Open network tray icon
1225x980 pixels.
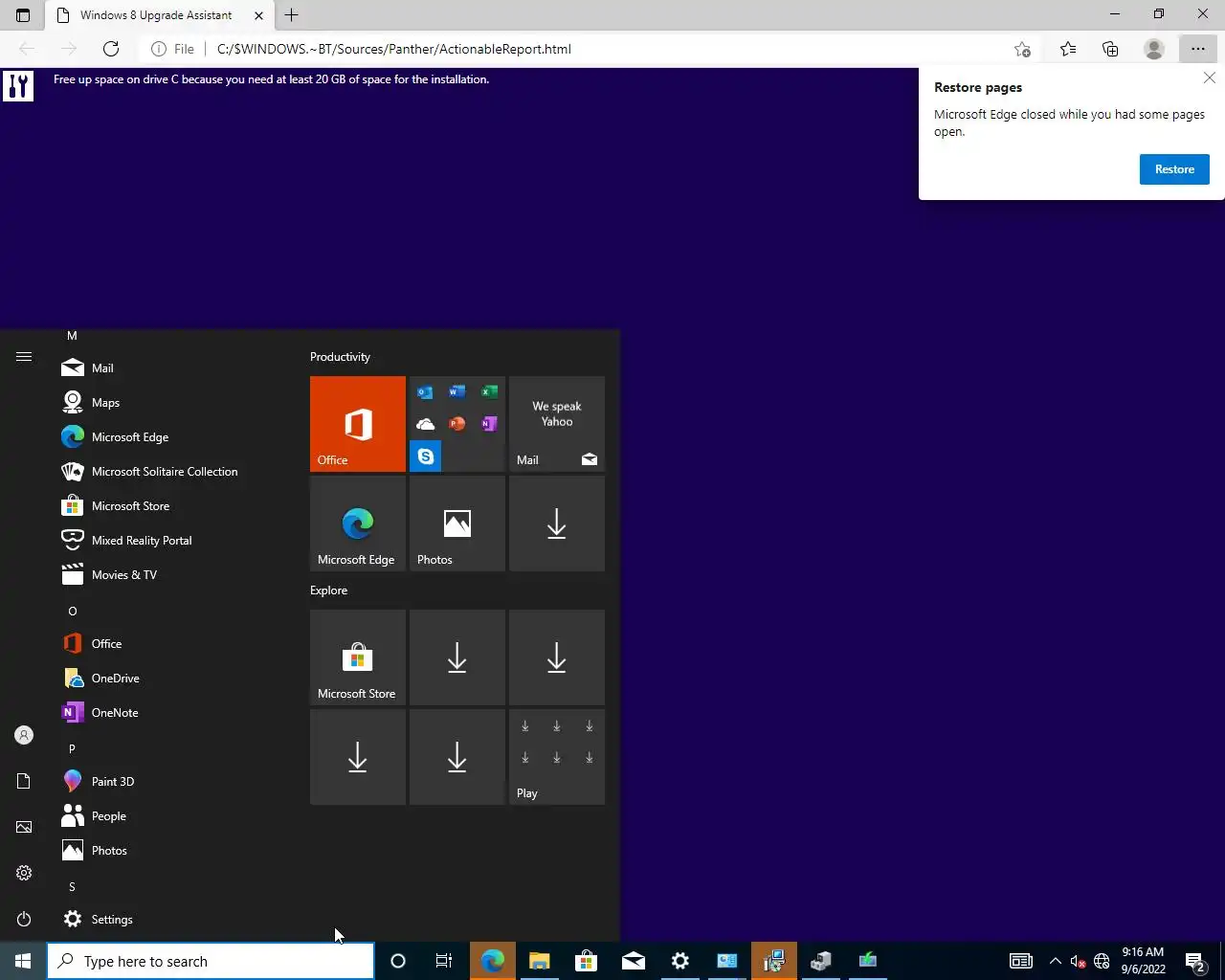[1102, 961]
